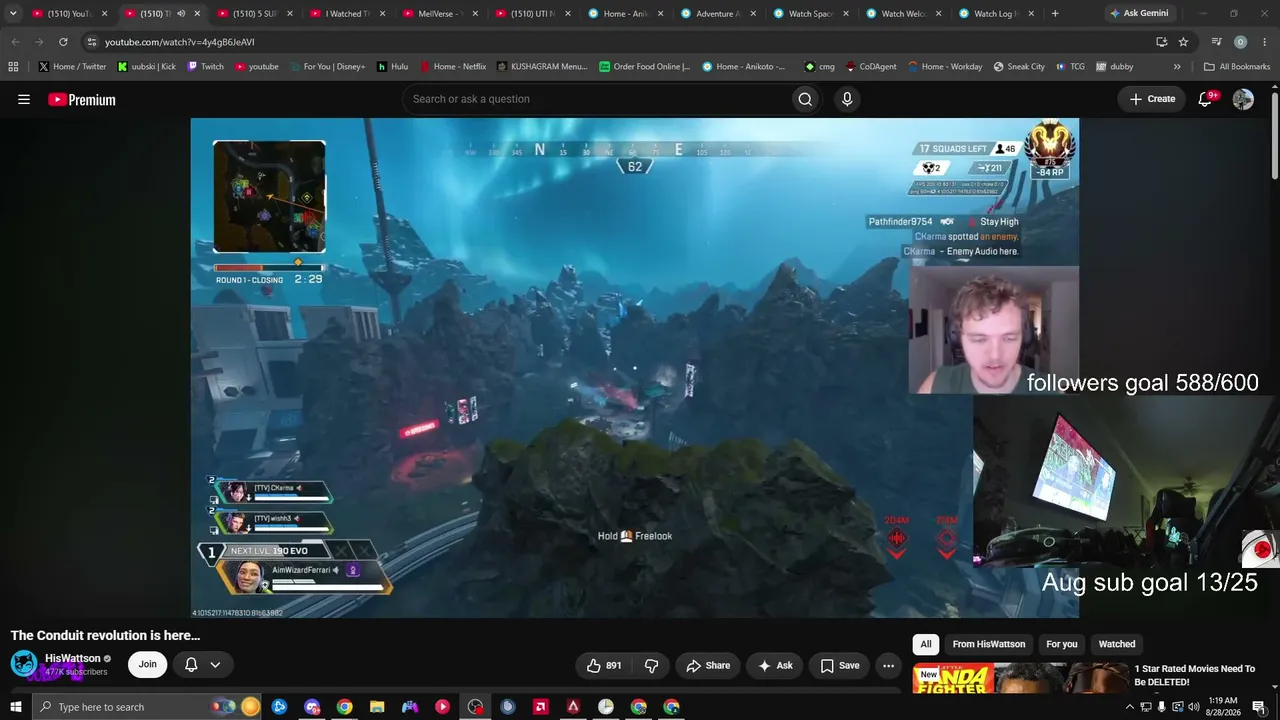The image size is (1280, 720).
Task: Open the Twitch bookmark
Action: (205, 67)
